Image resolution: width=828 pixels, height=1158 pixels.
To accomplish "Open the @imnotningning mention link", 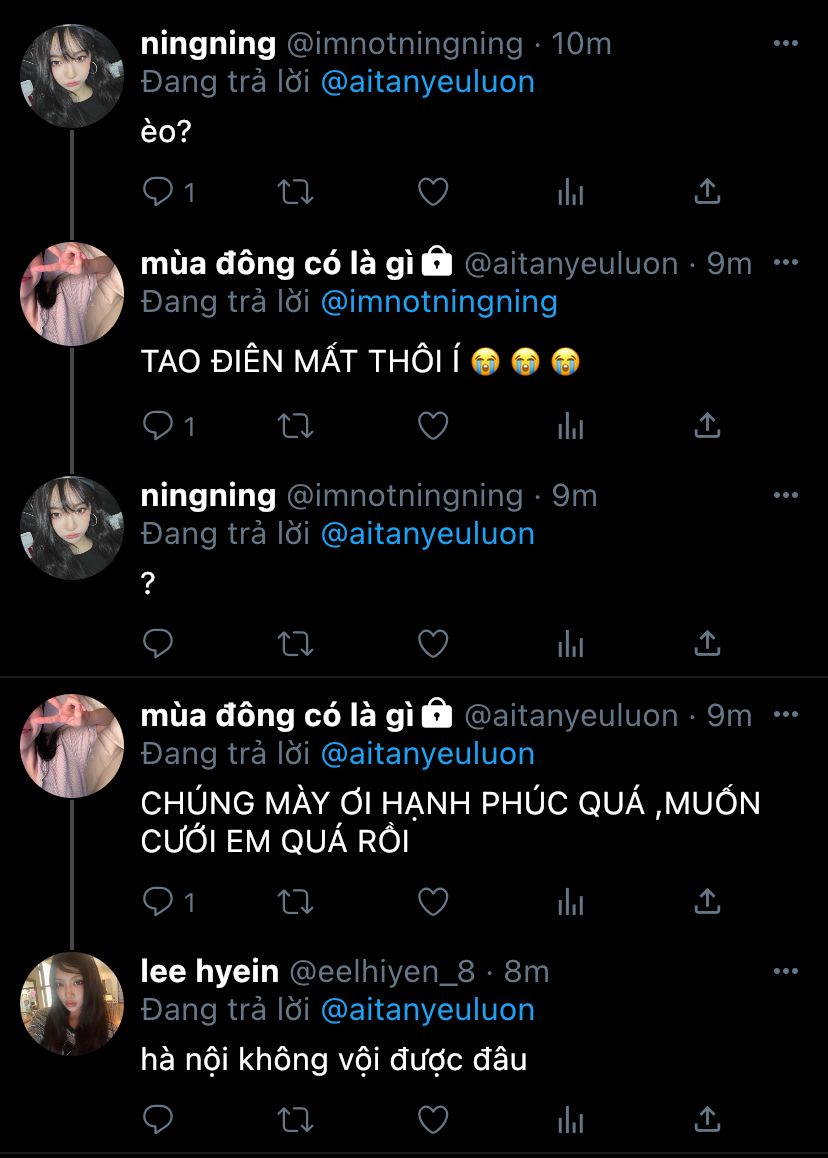I will [x=439, y=302].
